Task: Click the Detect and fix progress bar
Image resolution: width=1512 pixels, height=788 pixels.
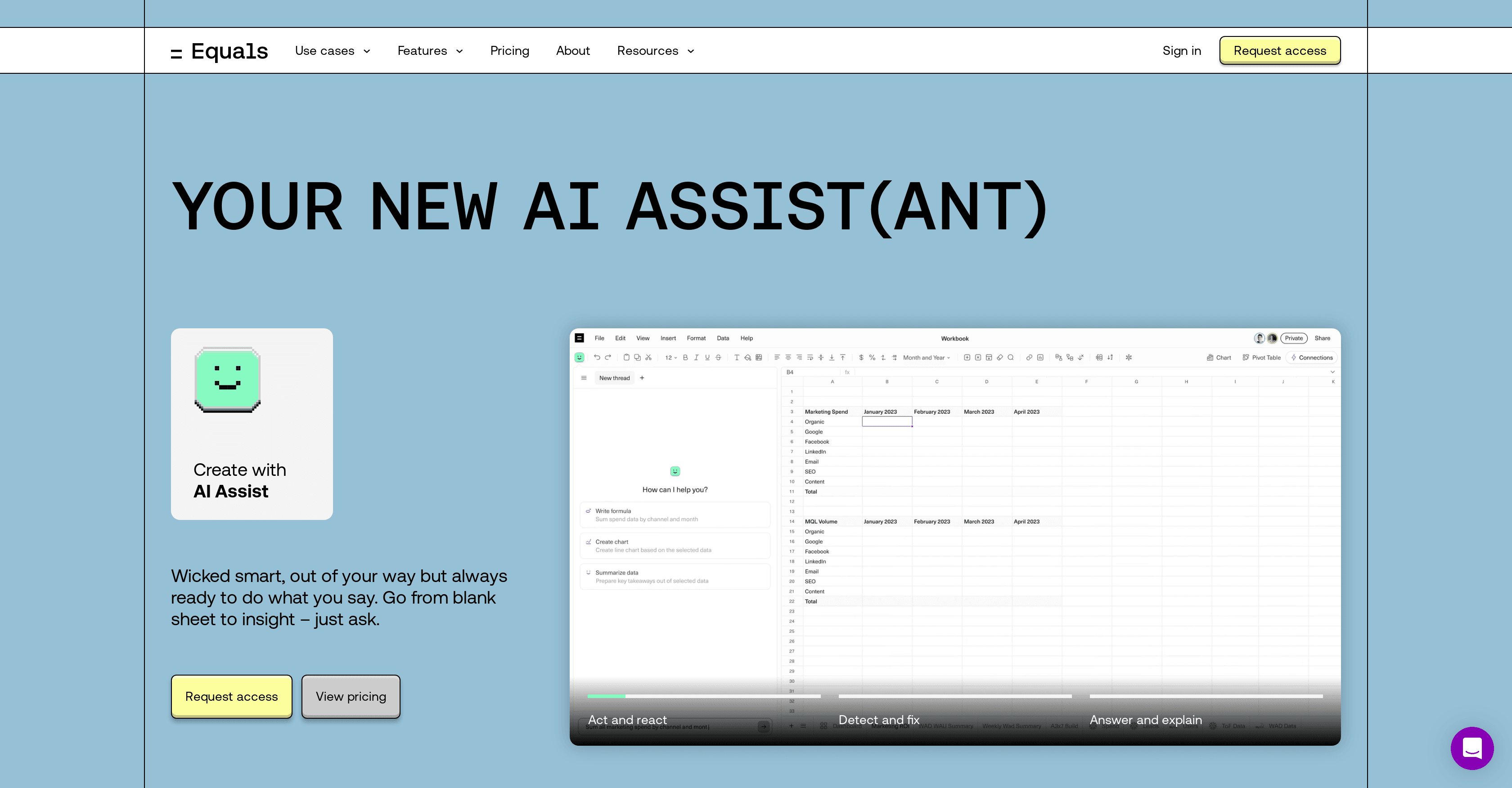Action: 954,696
